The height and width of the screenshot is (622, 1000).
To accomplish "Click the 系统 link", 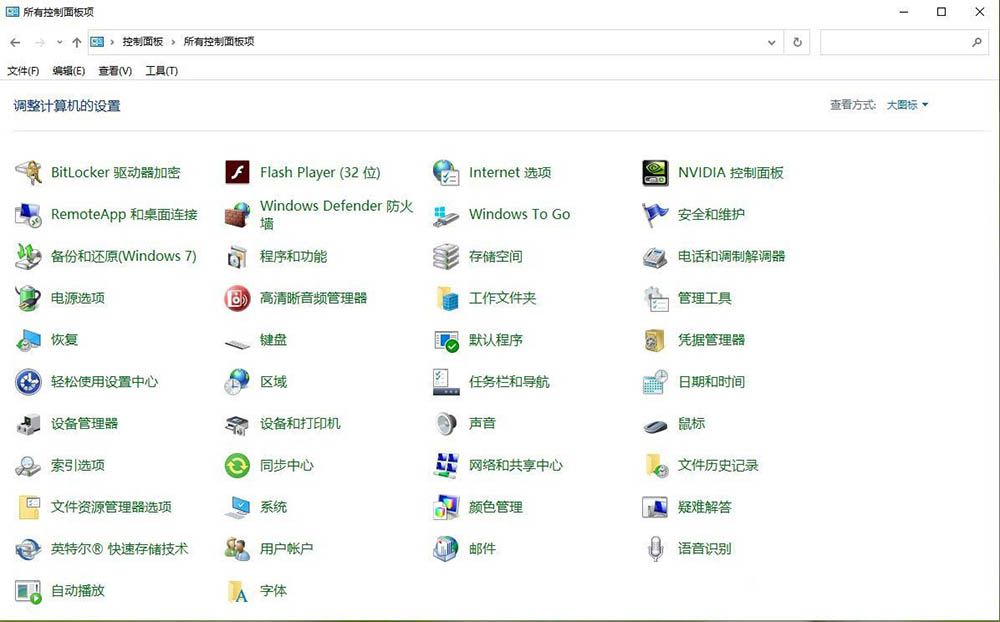I will 274,507.
